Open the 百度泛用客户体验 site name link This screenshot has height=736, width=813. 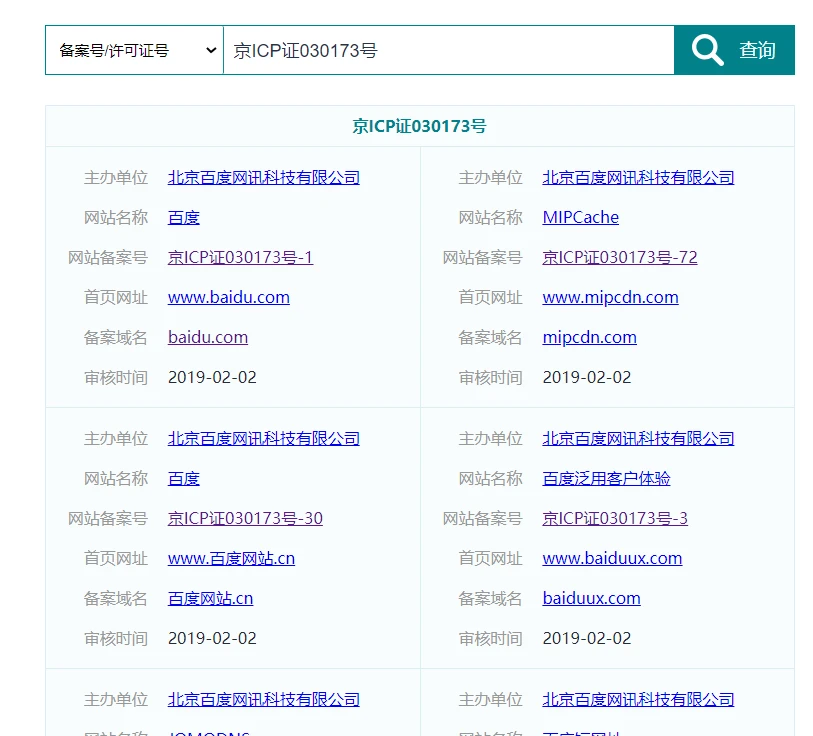[x=606, y=478]
